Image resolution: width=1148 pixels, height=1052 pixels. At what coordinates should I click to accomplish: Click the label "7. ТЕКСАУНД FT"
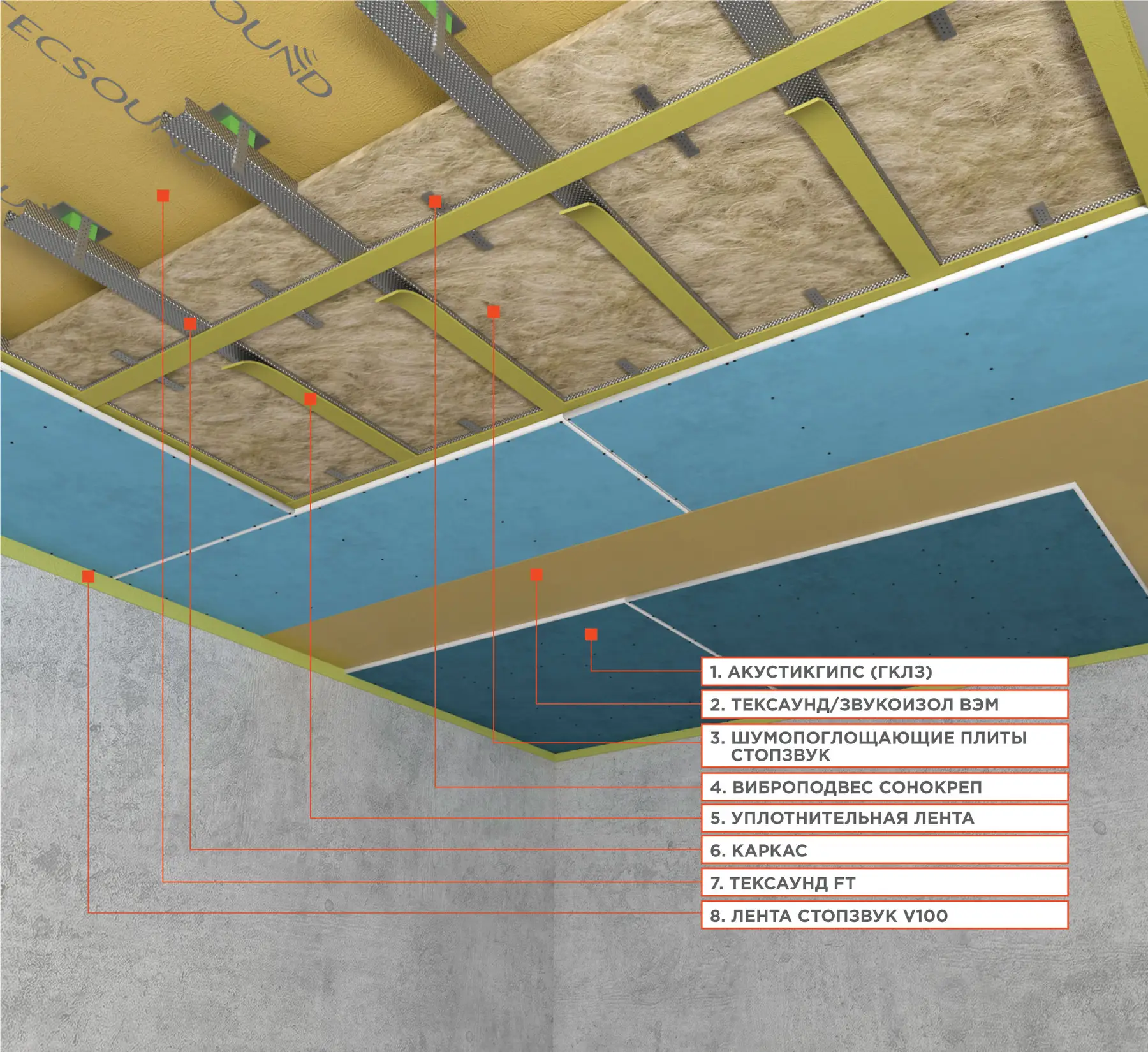(x=885, y=883)
